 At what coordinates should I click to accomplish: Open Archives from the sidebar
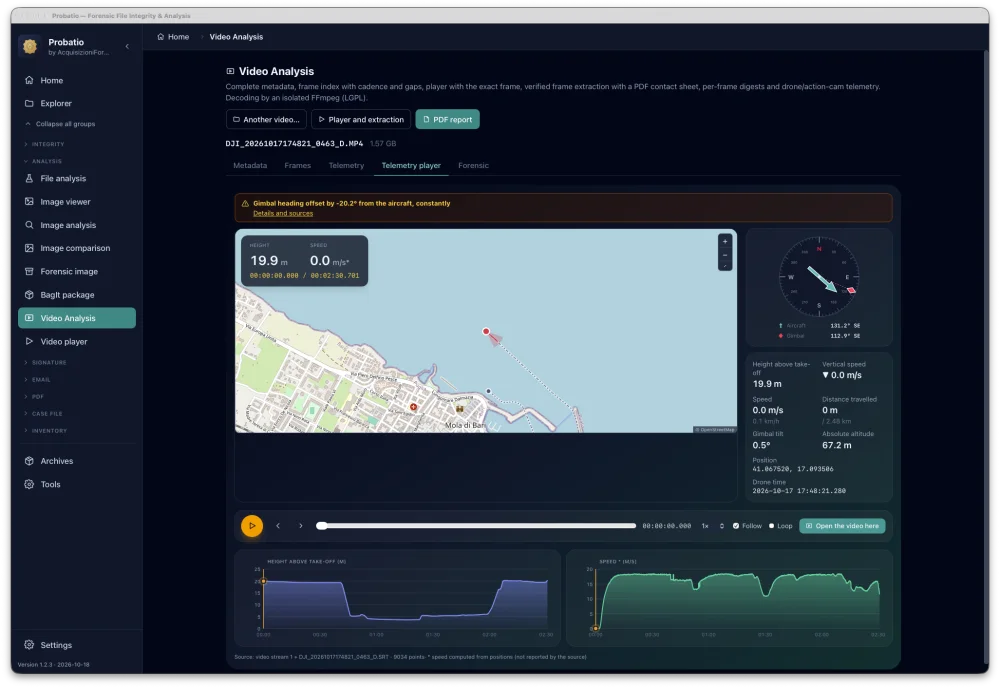(x=77, y=461)
